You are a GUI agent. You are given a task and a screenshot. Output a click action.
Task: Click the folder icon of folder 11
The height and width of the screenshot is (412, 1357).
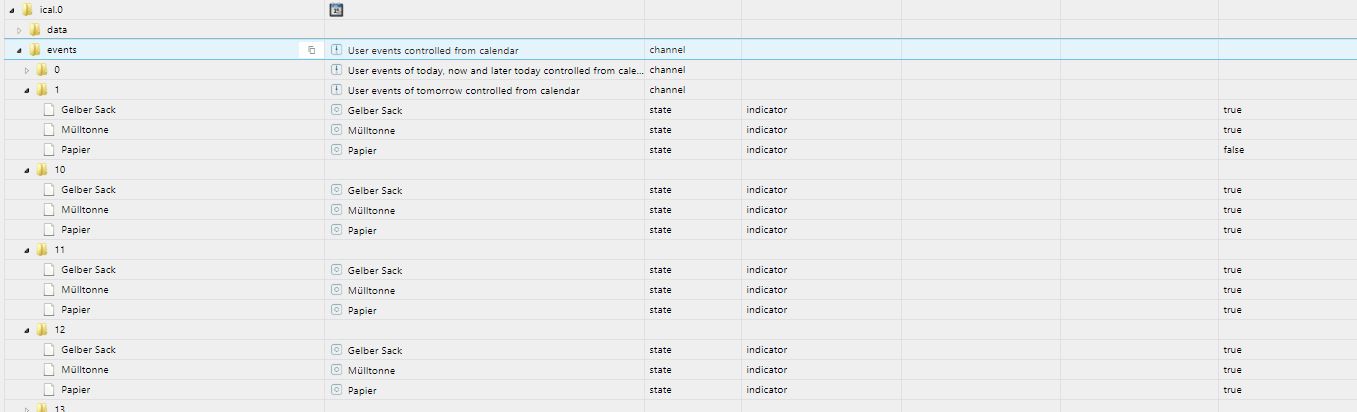[42, 250]
